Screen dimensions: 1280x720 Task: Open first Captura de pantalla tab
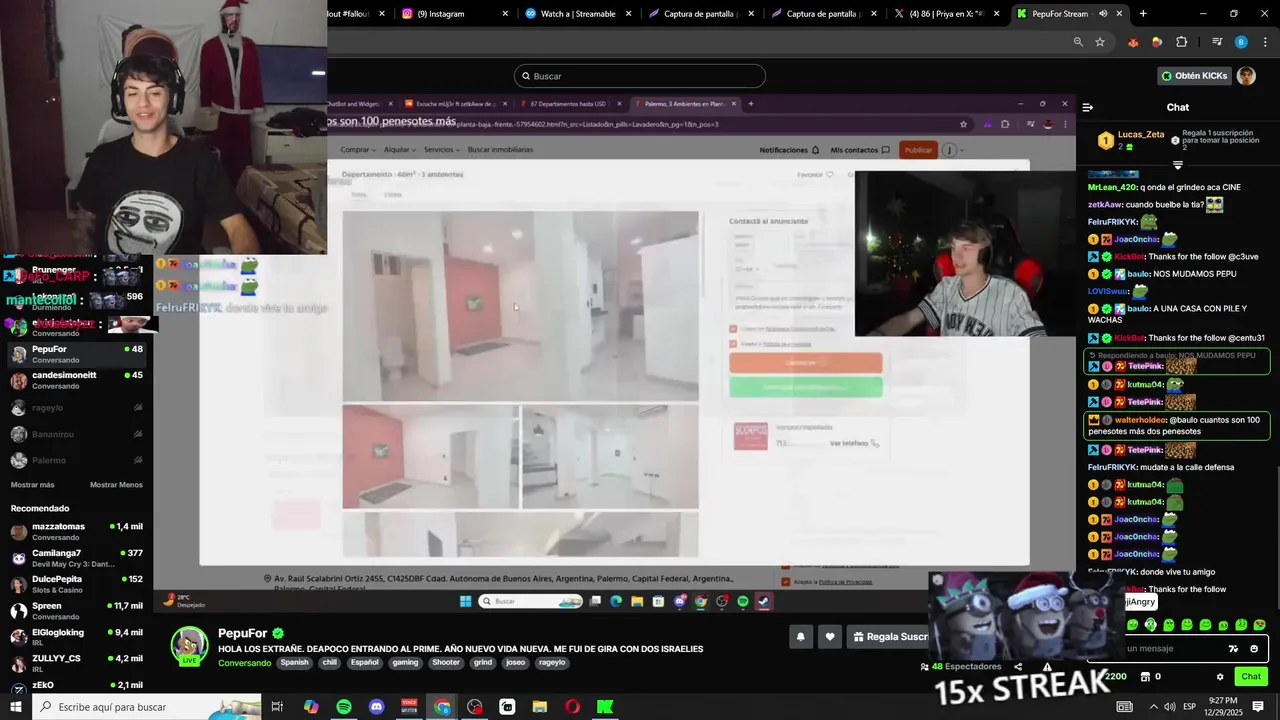click(700, 14)
